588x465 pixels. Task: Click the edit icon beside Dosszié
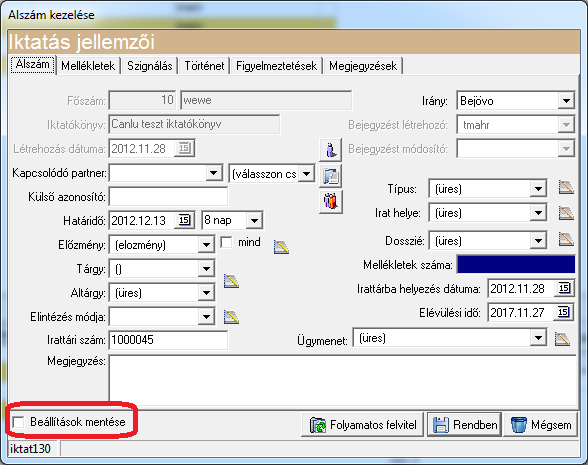tap(566, 239)
